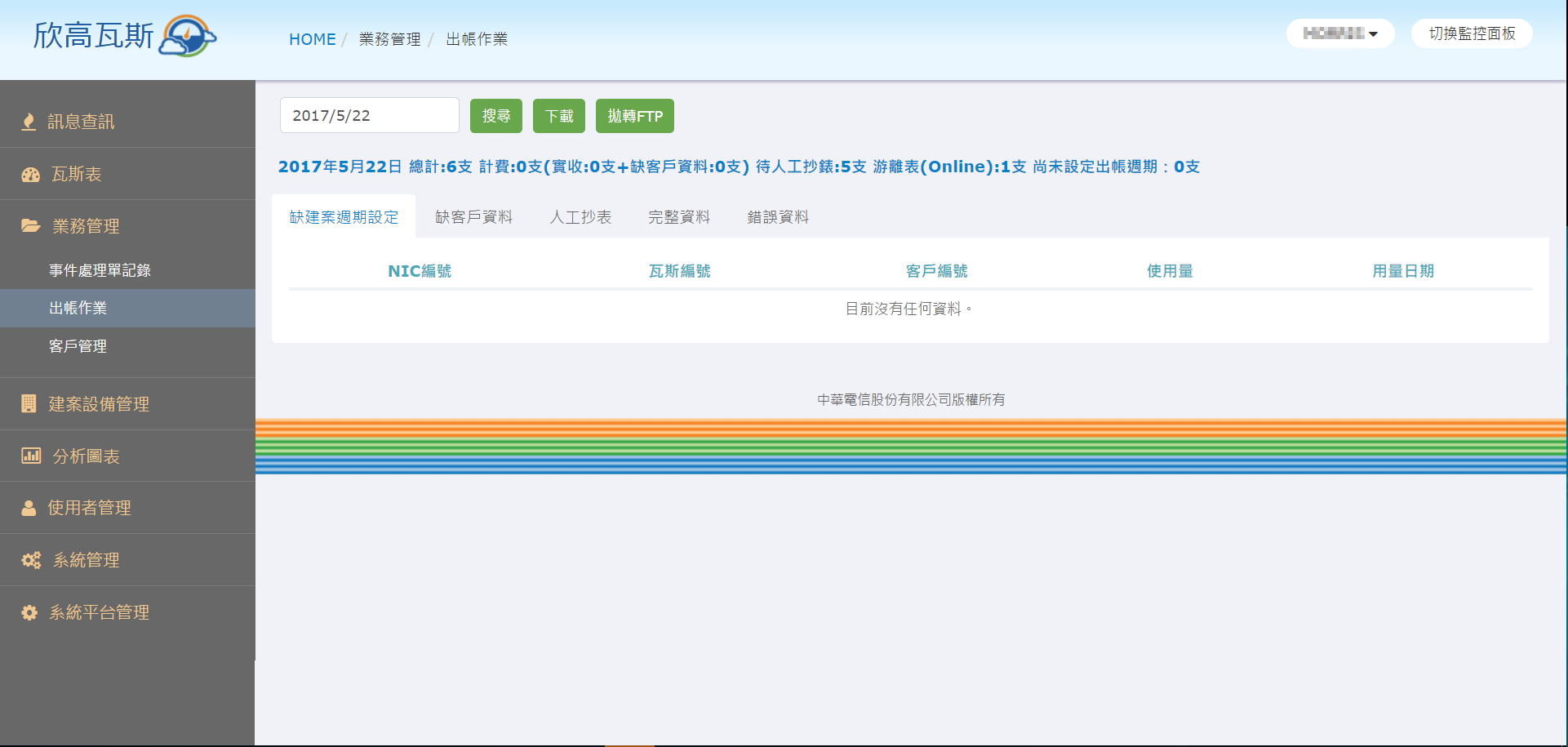Select the 缺建案週期設定 tab

click(x=344, y=216)
